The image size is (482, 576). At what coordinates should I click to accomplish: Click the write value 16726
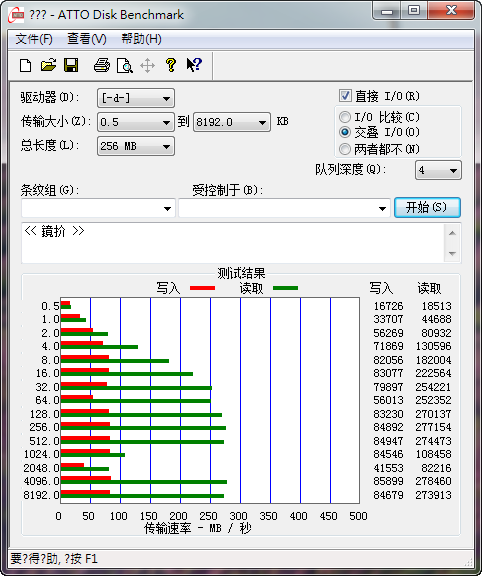tap(388, 306)
